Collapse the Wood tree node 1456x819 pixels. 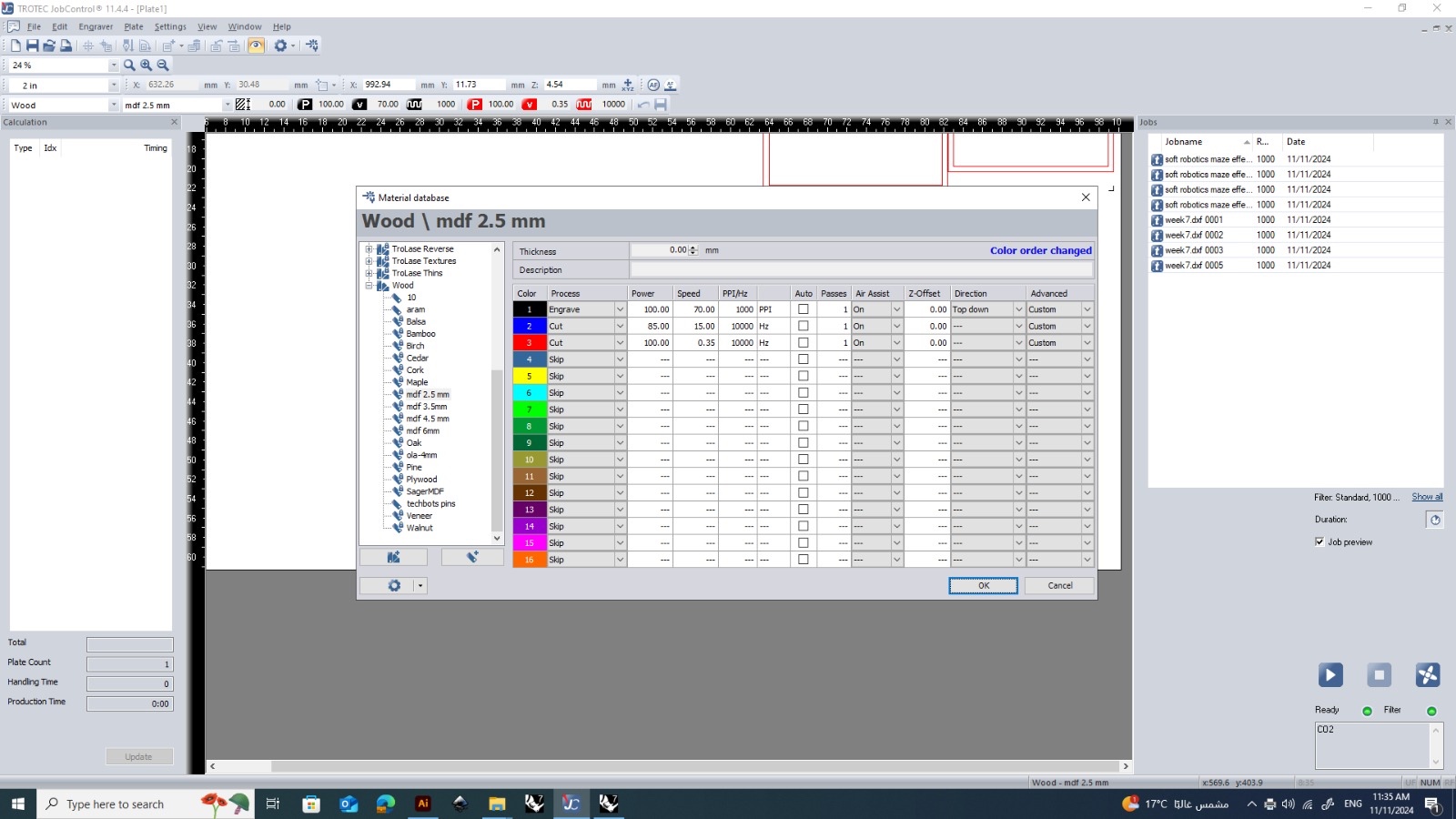tap(369, 285)
